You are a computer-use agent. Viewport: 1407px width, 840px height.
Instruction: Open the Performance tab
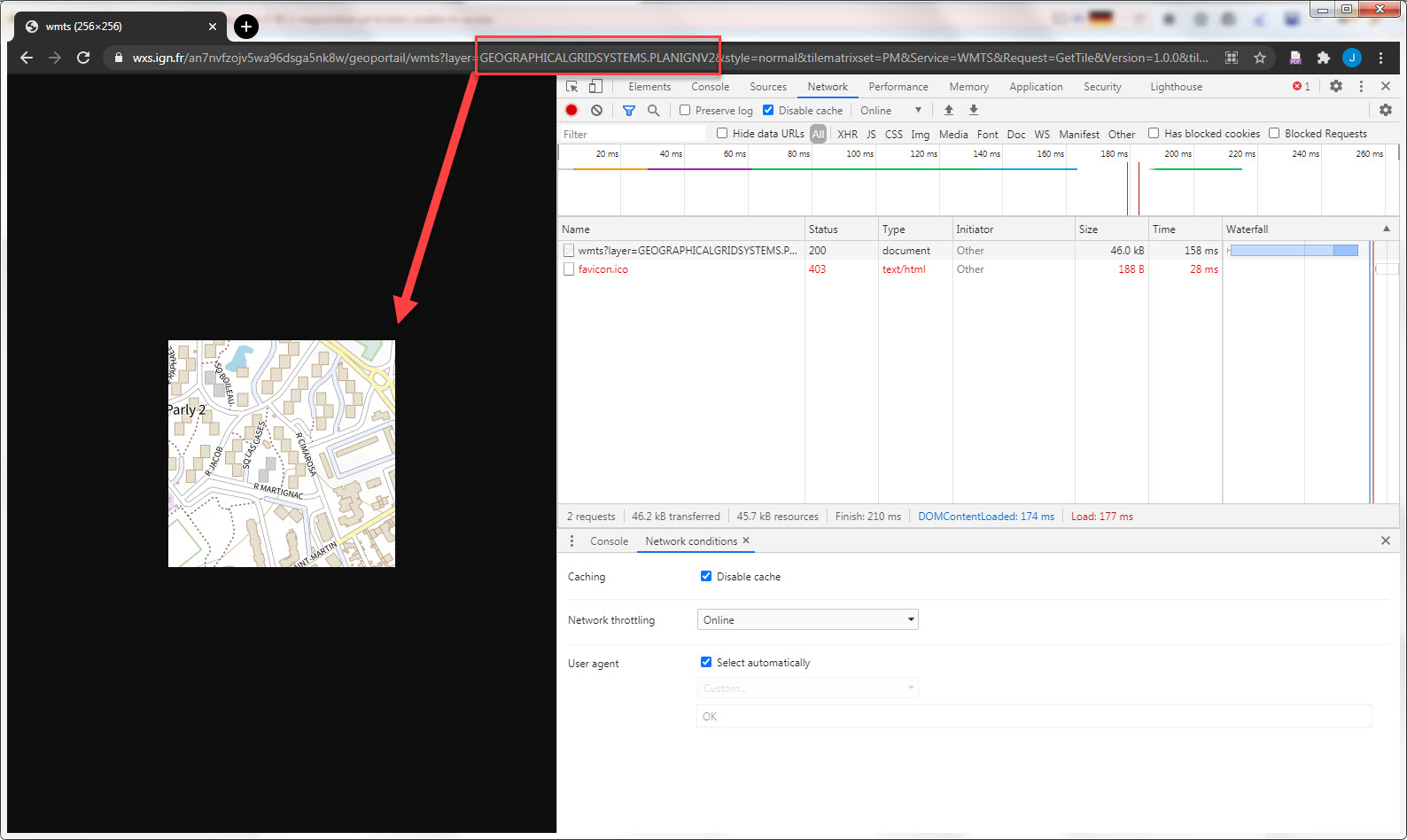pyautogui.click(x=898, y=87)
